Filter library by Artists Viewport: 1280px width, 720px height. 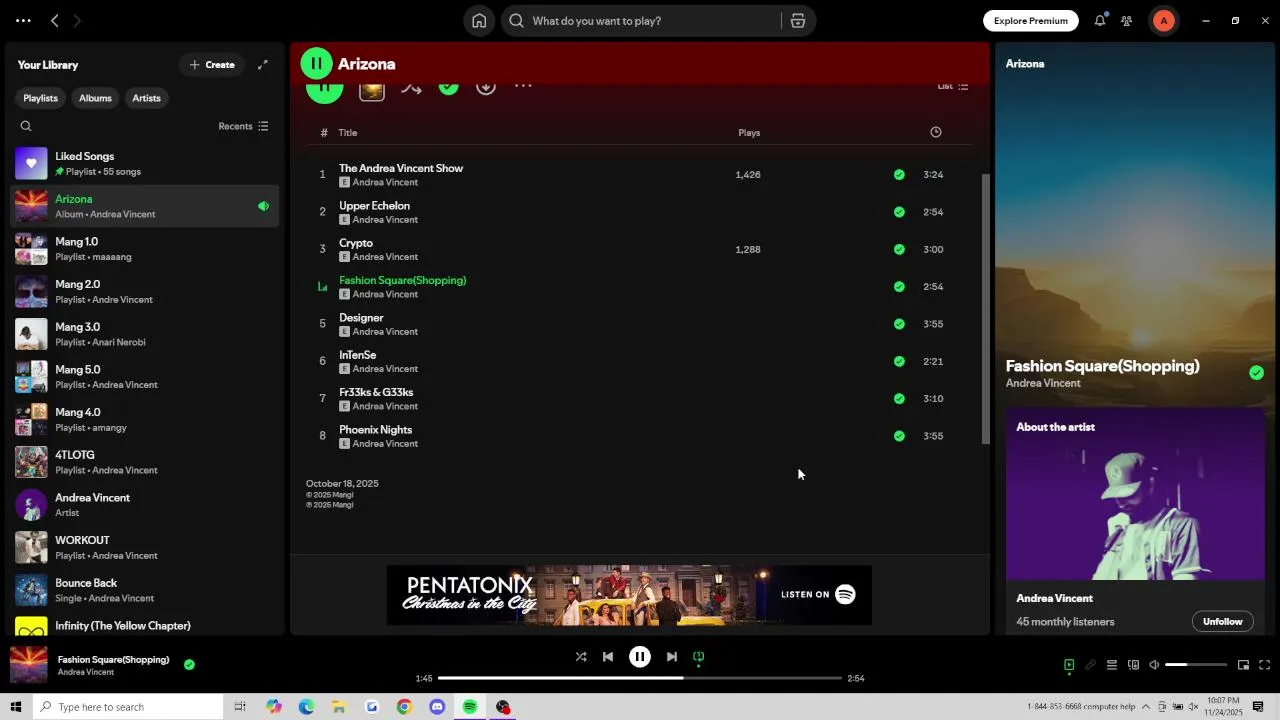click(x=146, y=98)
